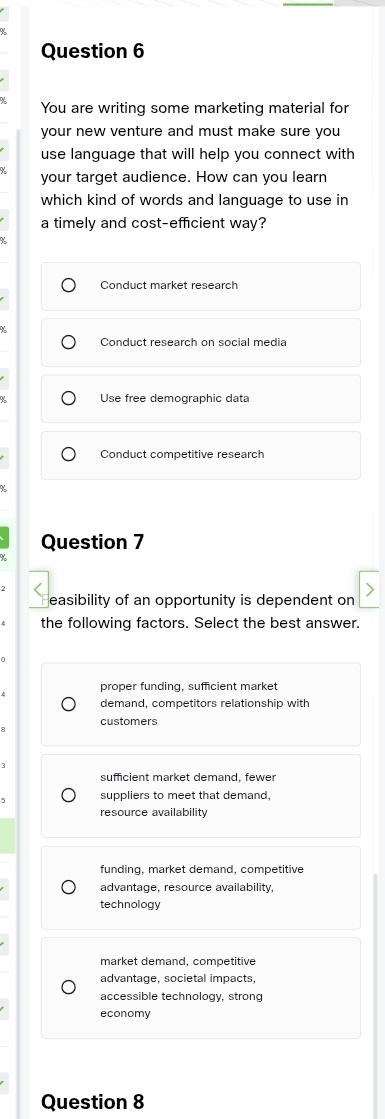
Task: Advance with the right chevron arrow
Action: pos(369,589)
